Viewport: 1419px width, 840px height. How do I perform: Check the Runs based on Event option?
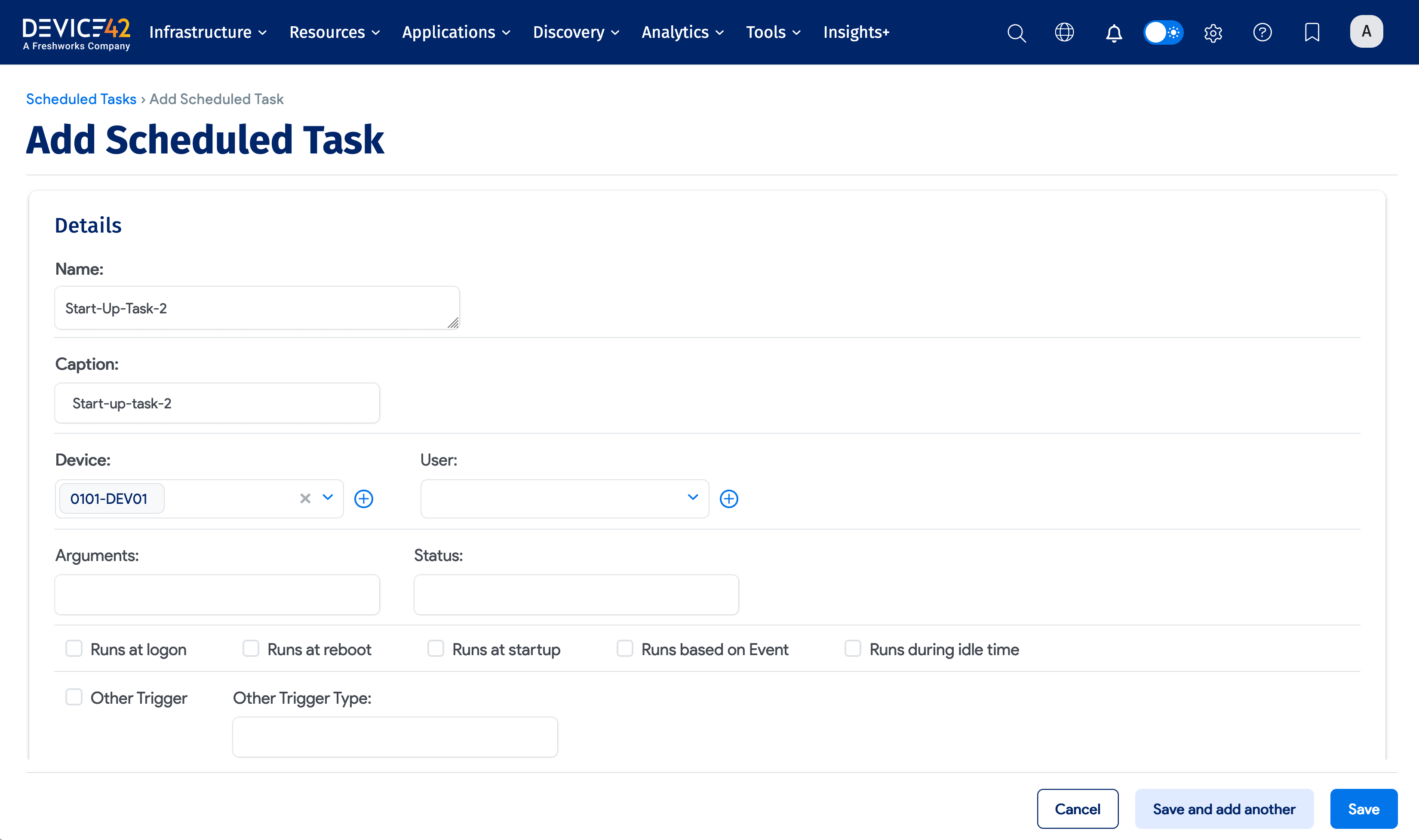tap(625, 648)
